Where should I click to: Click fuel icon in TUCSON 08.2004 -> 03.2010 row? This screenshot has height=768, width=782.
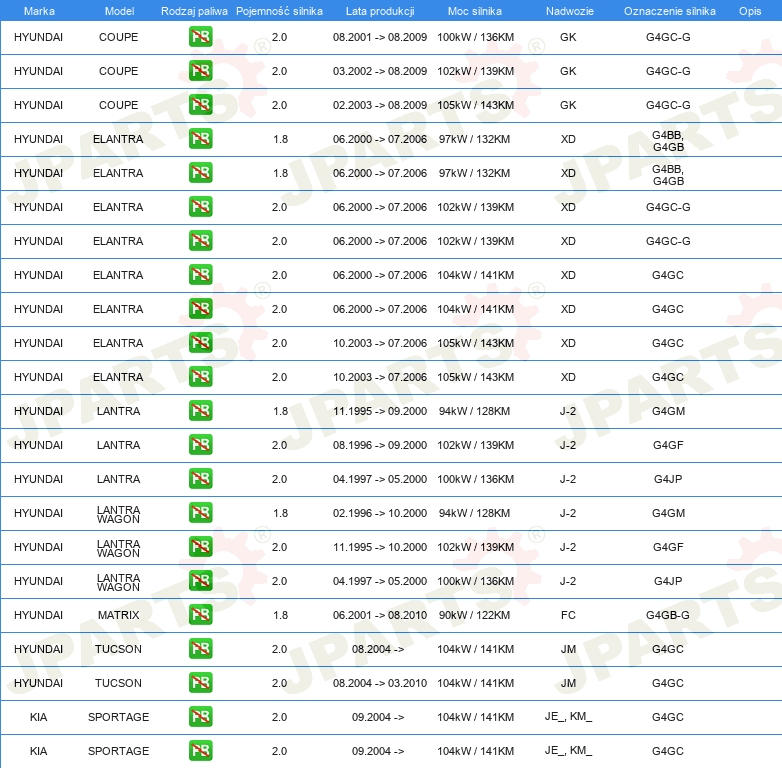pyautogui.click(x=200, y=683)
